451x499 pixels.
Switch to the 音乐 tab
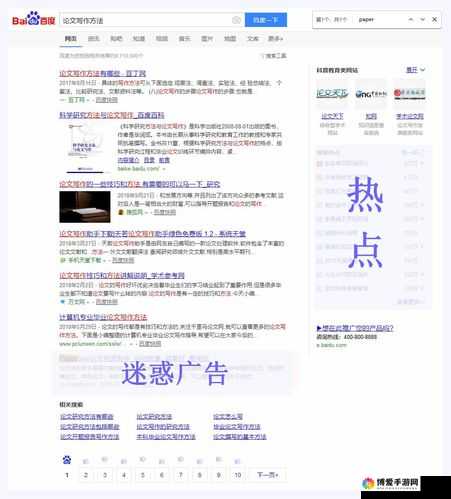[x=184, y=39]
